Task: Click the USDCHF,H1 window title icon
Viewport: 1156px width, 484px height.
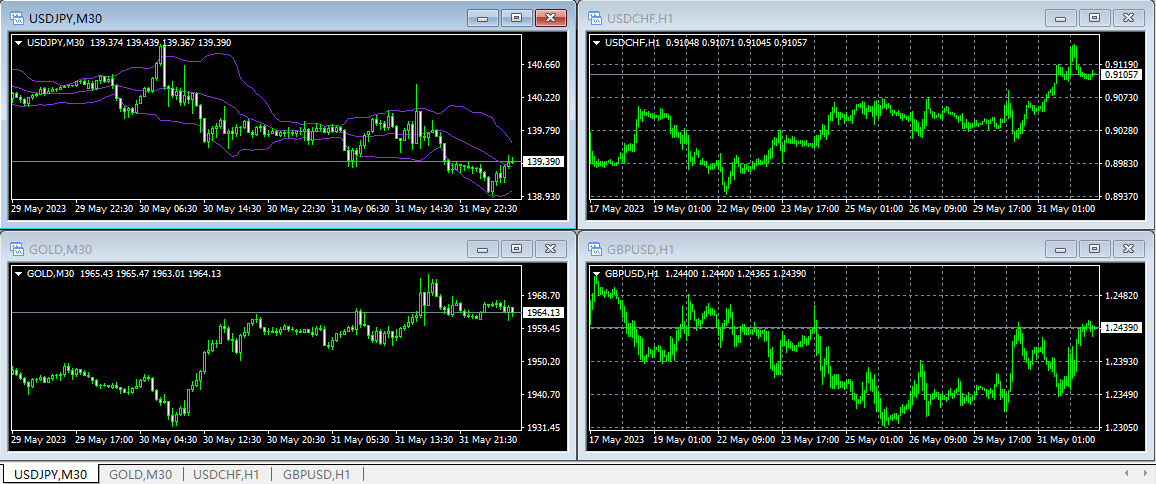Action: (595, 18)
